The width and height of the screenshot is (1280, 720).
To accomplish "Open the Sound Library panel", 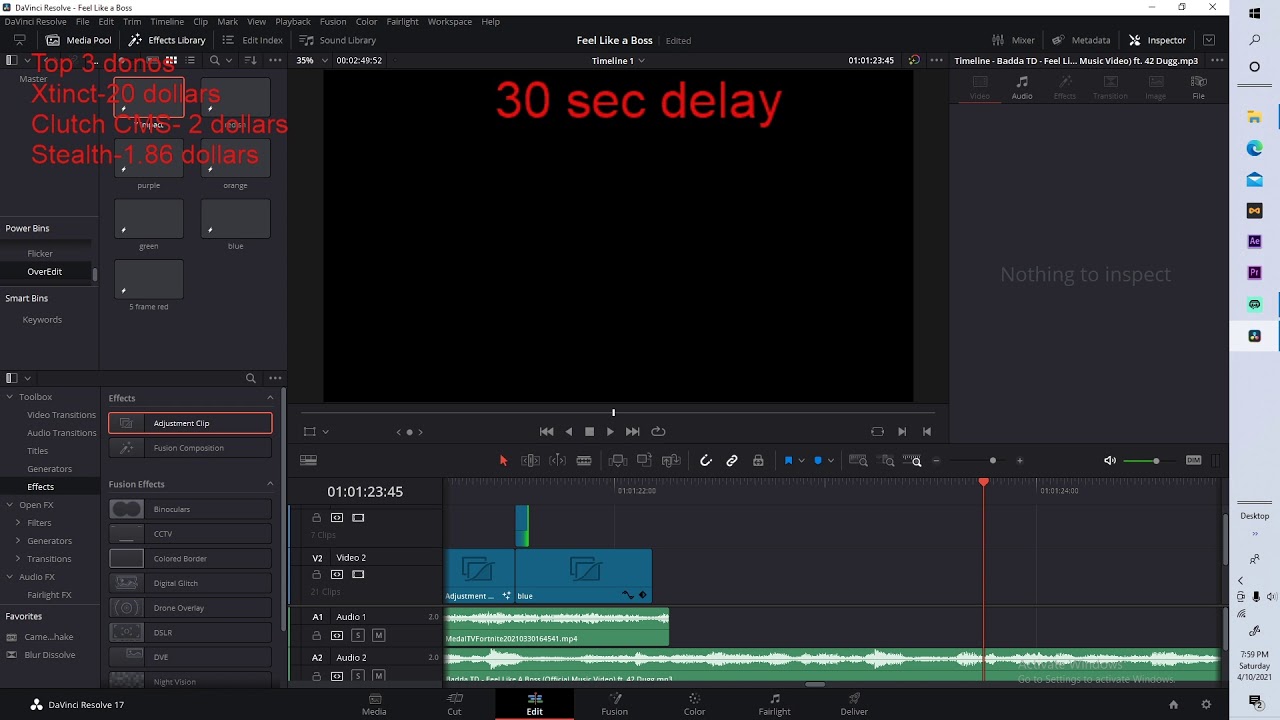I will point(338,40).
